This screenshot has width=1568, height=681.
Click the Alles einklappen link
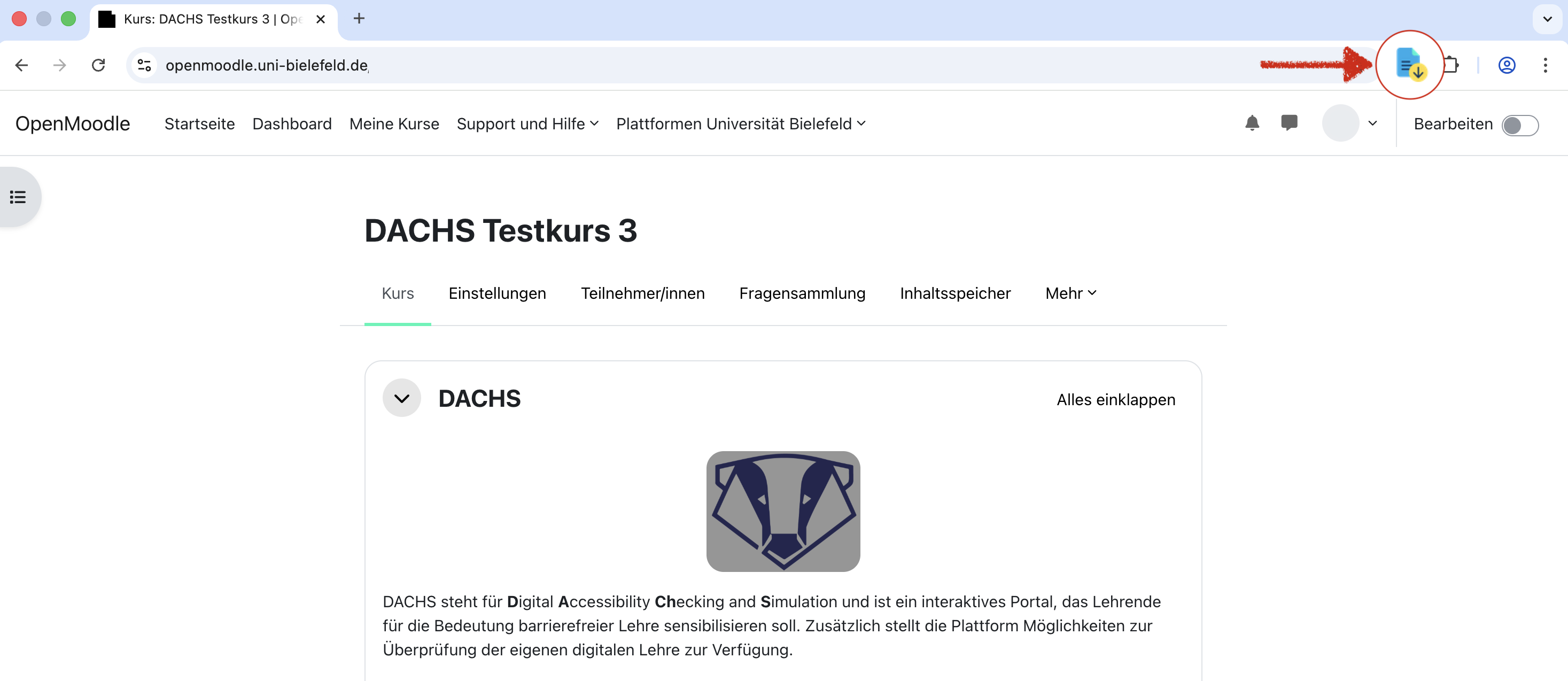coord(1116,400)
